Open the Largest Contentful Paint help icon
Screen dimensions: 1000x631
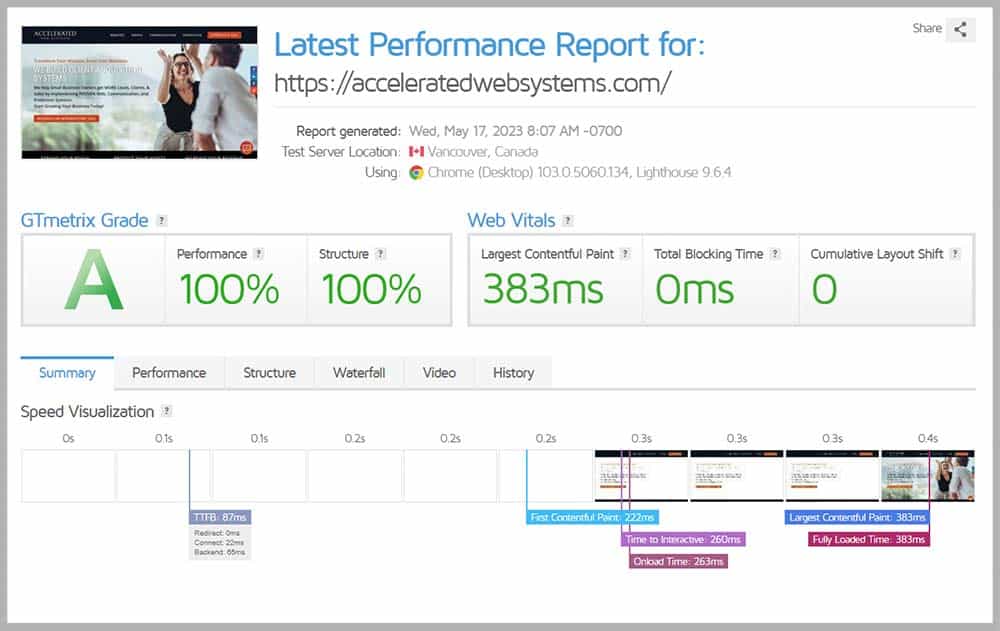625,253
